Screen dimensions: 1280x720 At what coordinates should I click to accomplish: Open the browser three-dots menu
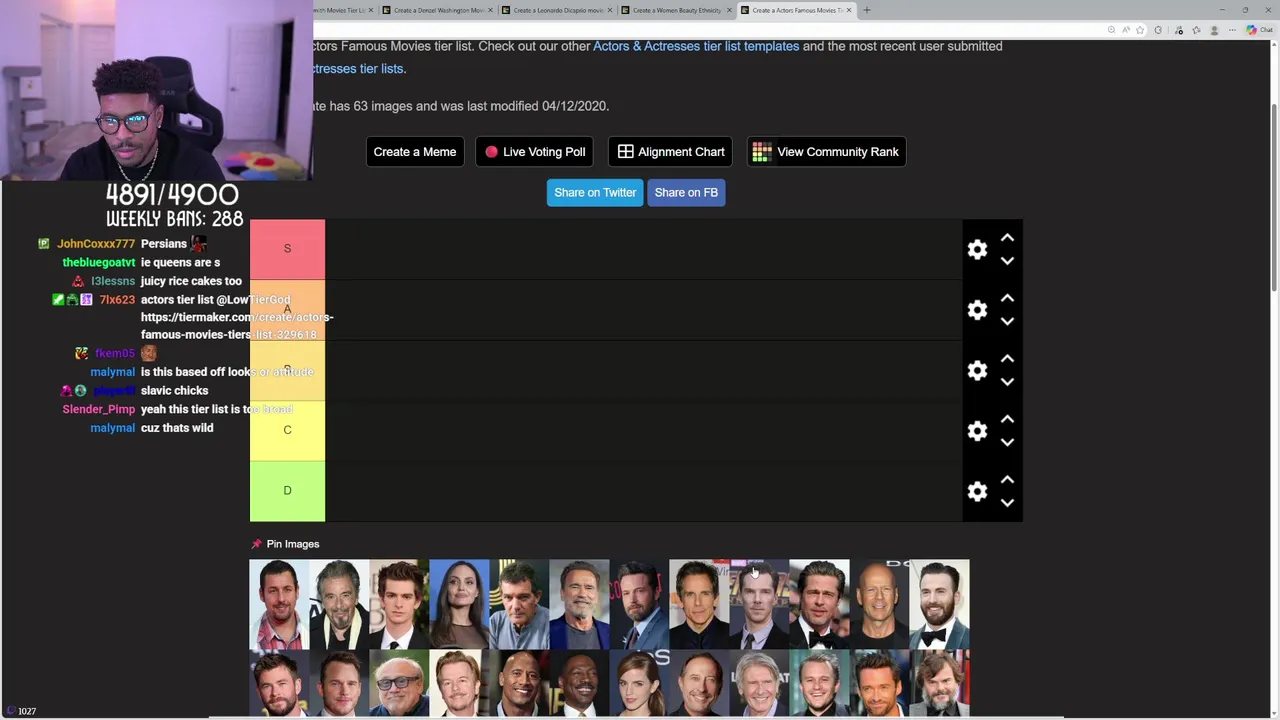coord(1232,30)
